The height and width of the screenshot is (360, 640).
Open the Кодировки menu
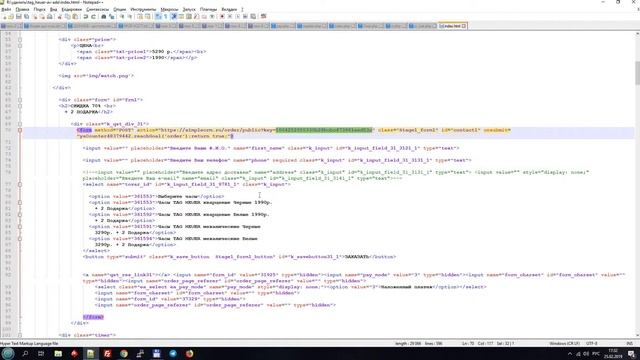pyautogui.click(x=71, y=9)
